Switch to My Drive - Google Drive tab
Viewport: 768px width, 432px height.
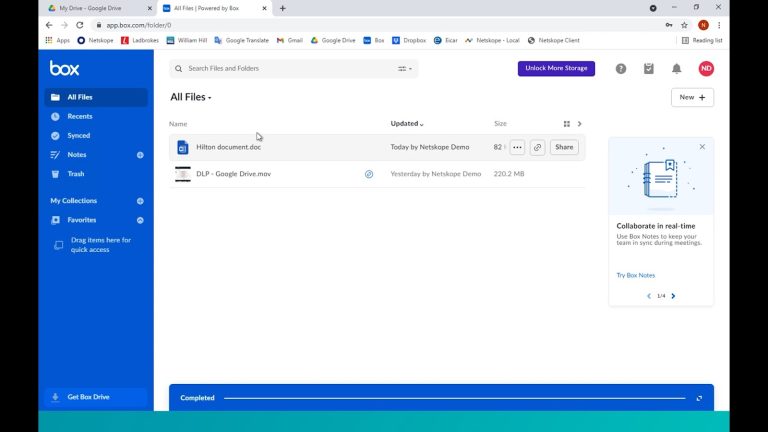pos(98,8)
